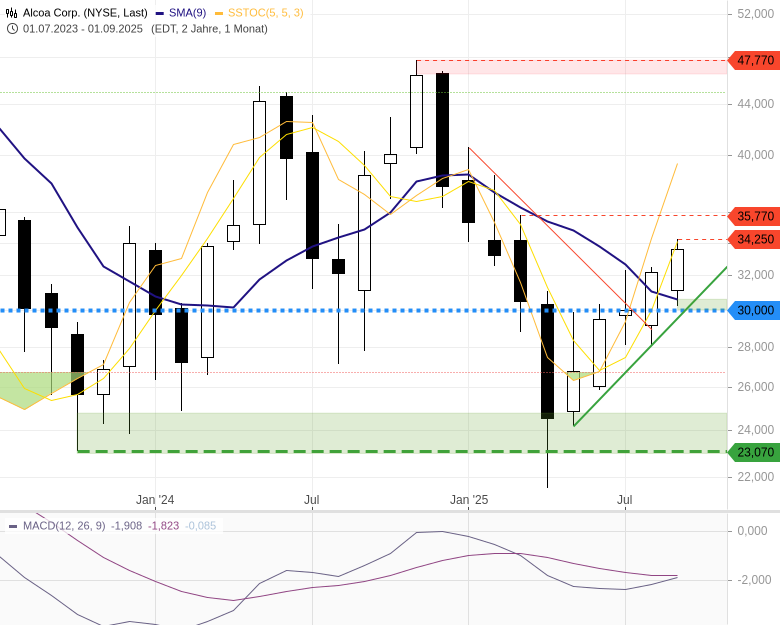The height and width of the screenshot is (625, 780).
Task: Click the clock icon next to date range
Action: 12,29
